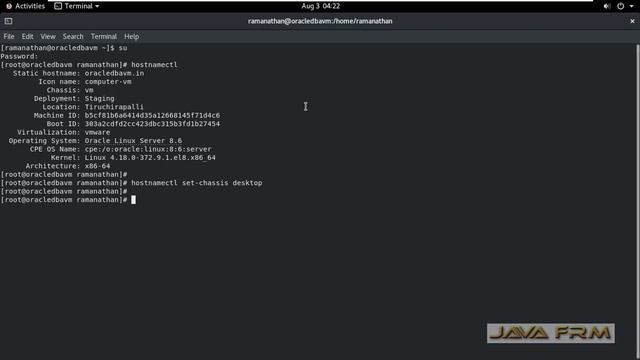Click the window title ramanathan@oracledbavm
Screen dimensions: 640x360
(x=320, y=21)
